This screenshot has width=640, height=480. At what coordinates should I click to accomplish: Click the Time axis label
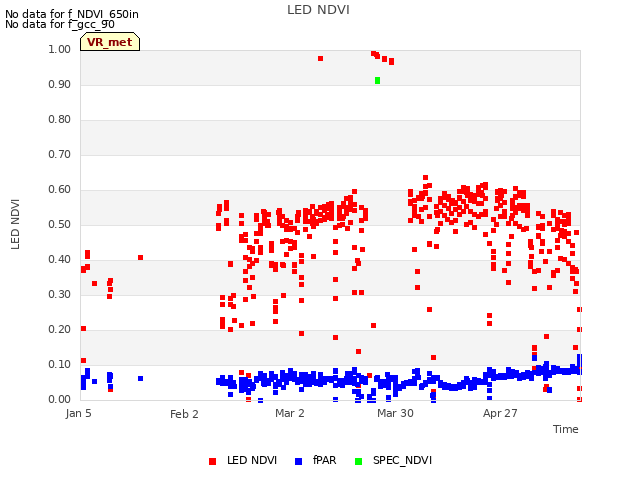566,429
